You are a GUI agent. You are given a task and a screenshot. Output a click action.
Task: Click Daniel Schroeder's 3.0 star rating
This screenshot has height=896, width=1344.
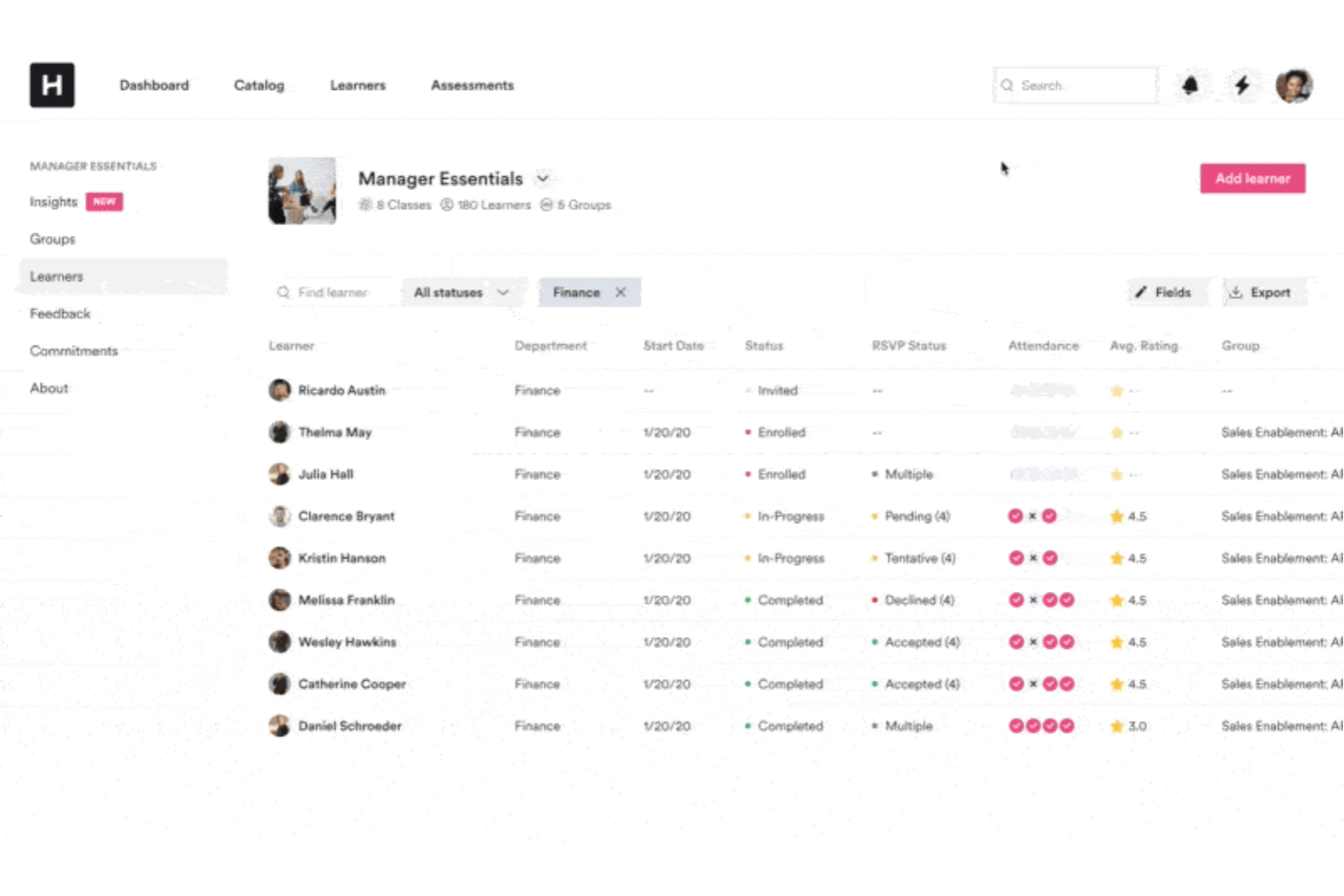click(x=1128, y=725)
